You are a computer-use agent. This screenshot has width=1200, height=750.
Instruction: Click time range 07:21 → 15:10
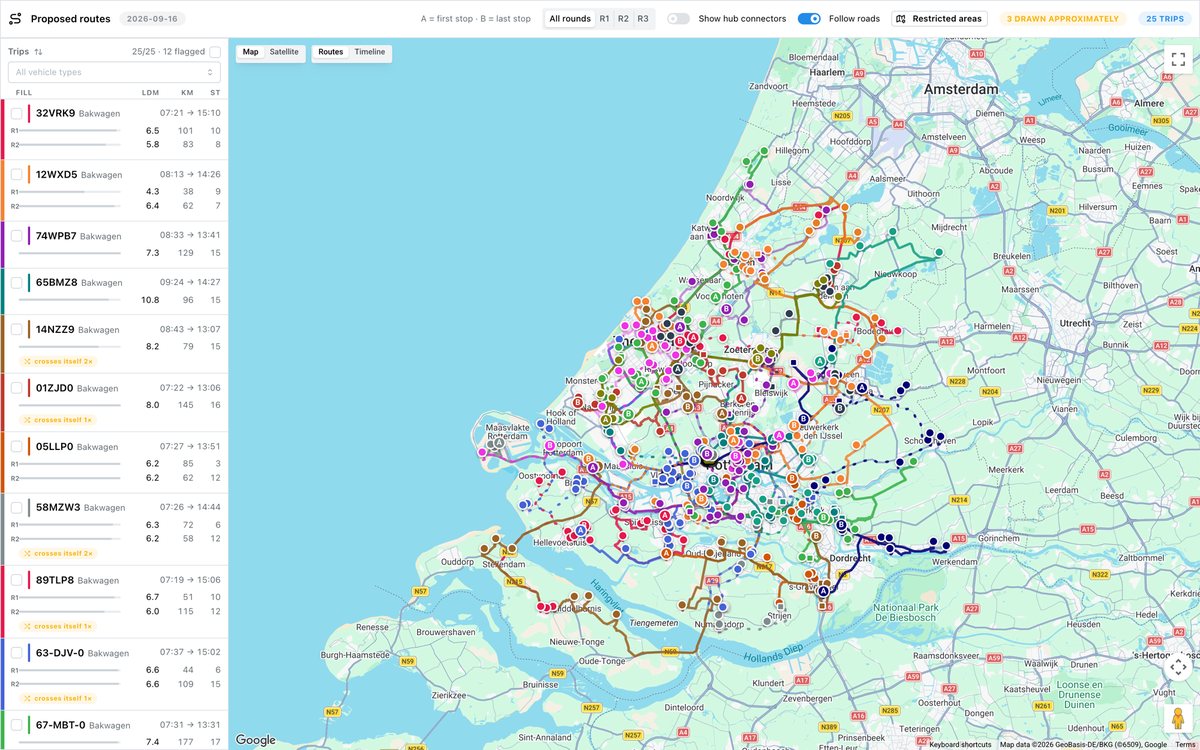[190, 113]
